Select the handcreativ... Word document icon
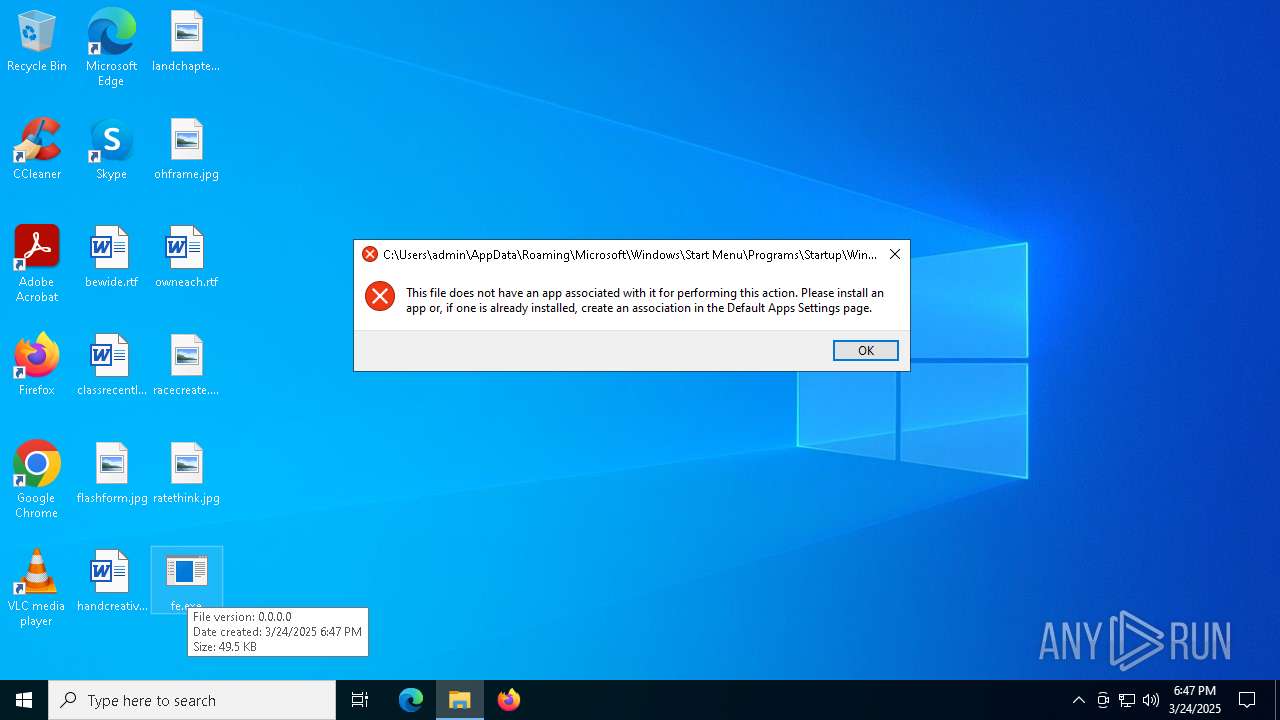 pyautogui.click(x=111, y=582)
